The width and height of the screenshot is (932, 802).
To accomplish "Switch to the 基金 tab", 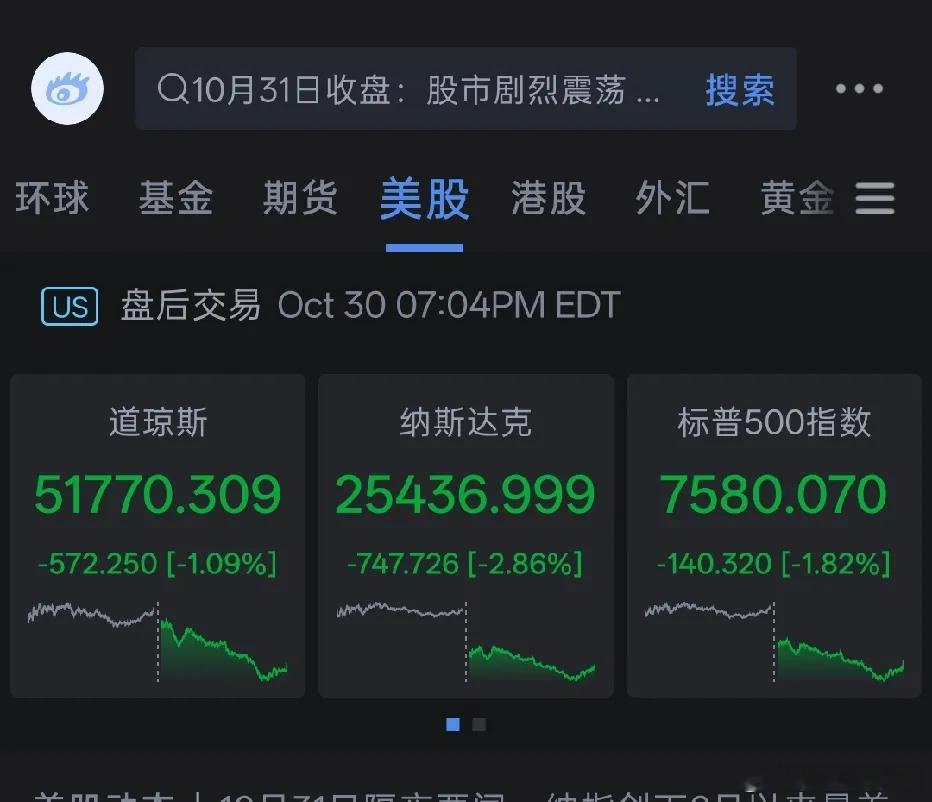I will (x=176, y=198).
